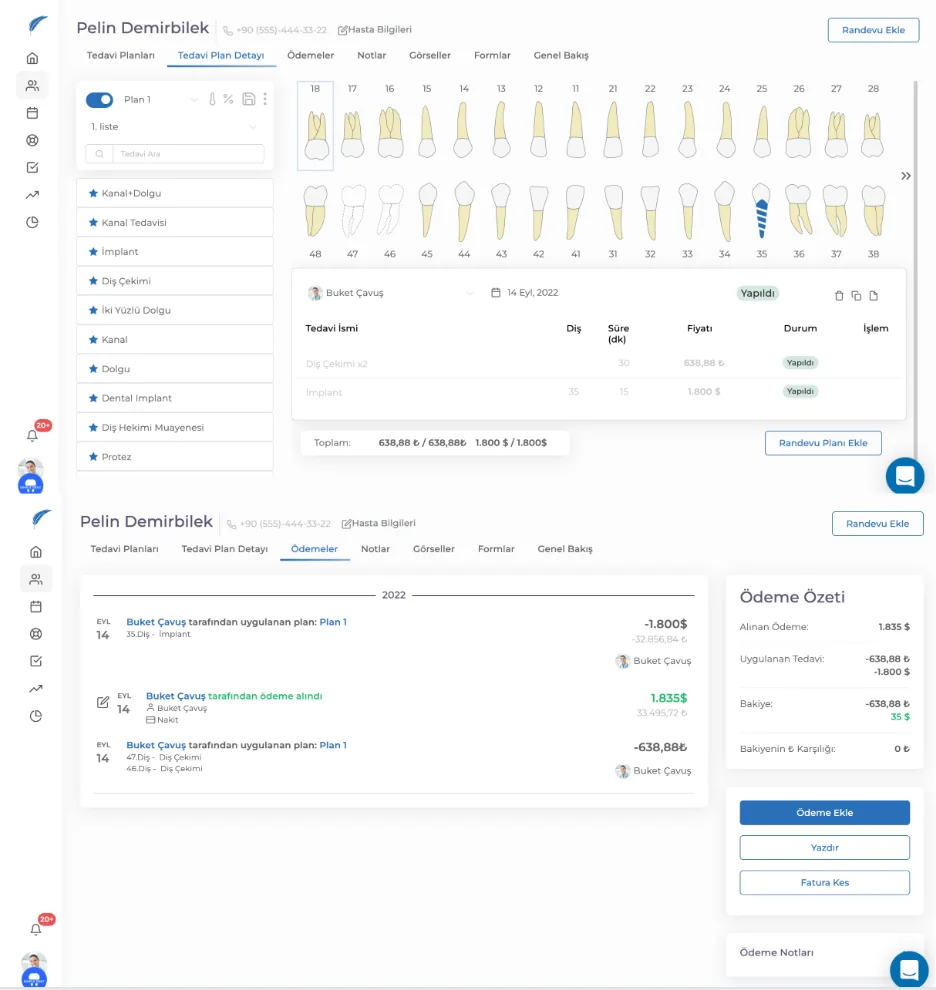This screenshot has height=990, width=936.
Task: Click the notification bell in the top sidebar
Action: (32, 436)
